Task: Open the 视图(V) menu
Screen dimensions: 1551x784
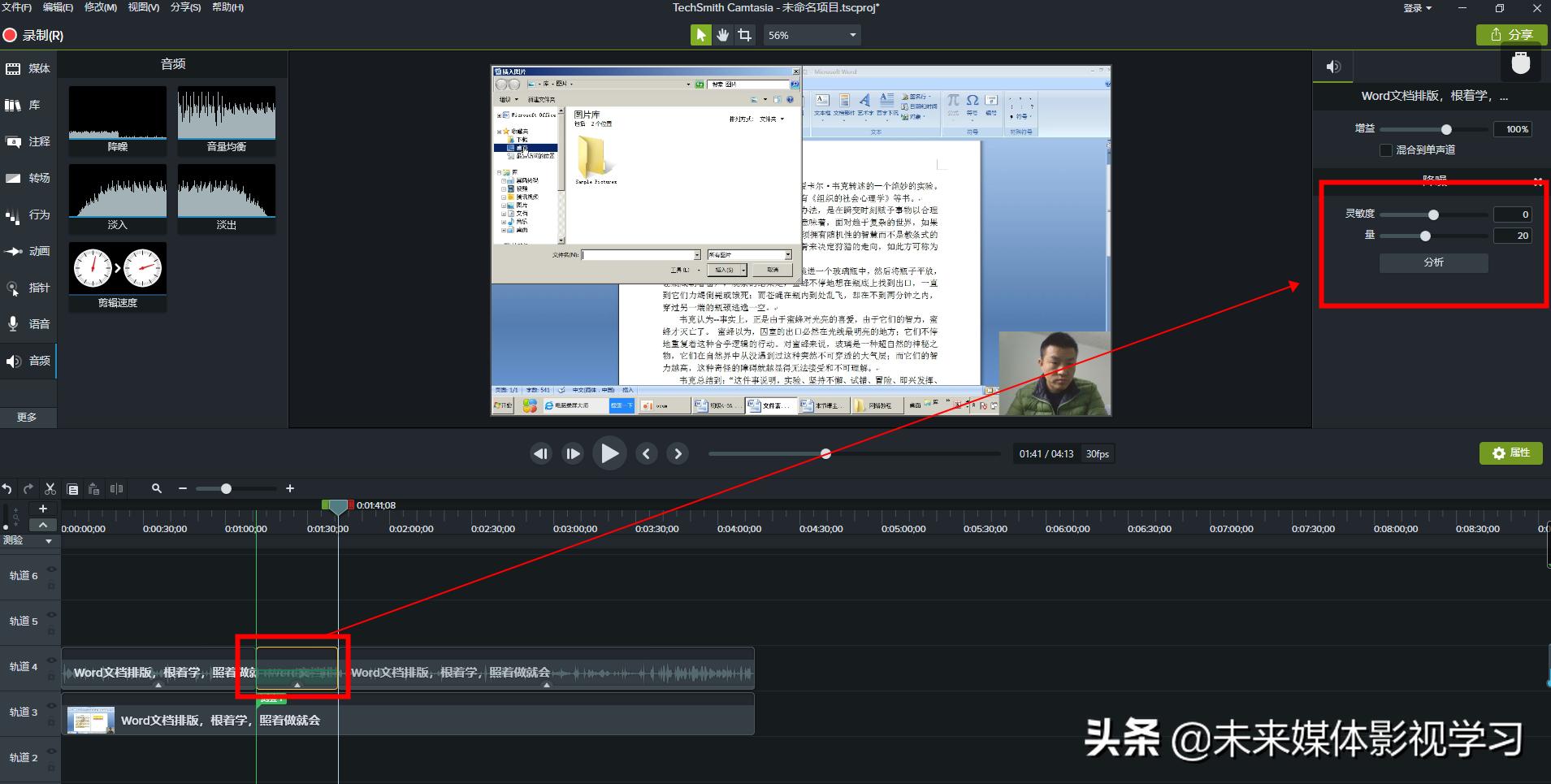Action: point(143,7)
